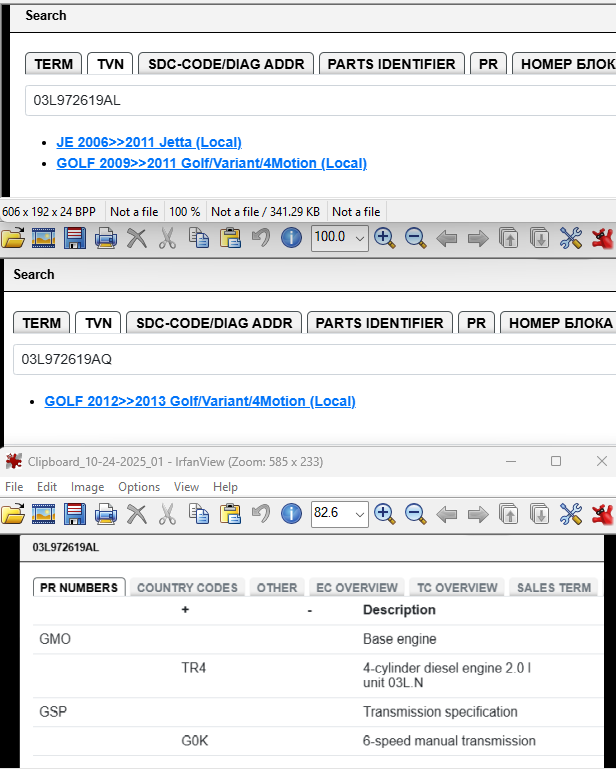Settings tools icon in toolbar showing 100.0 zoom
Viewport: 616px width, 769px height.
[x=571, y=238]
